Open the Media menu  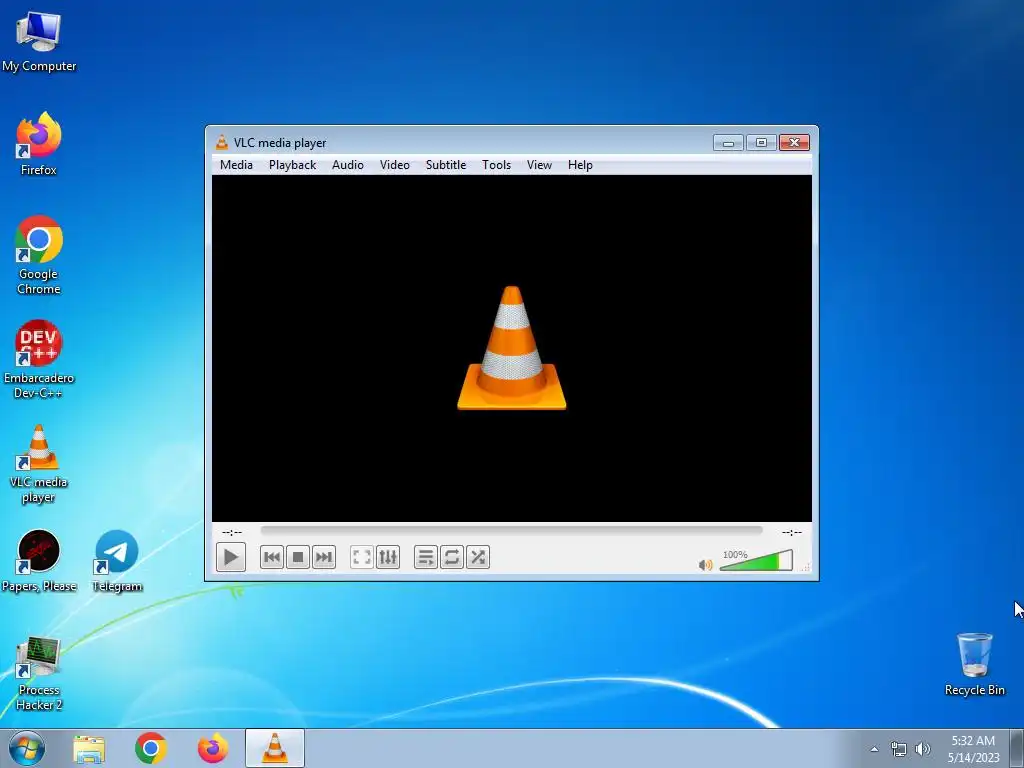(236, 165)
